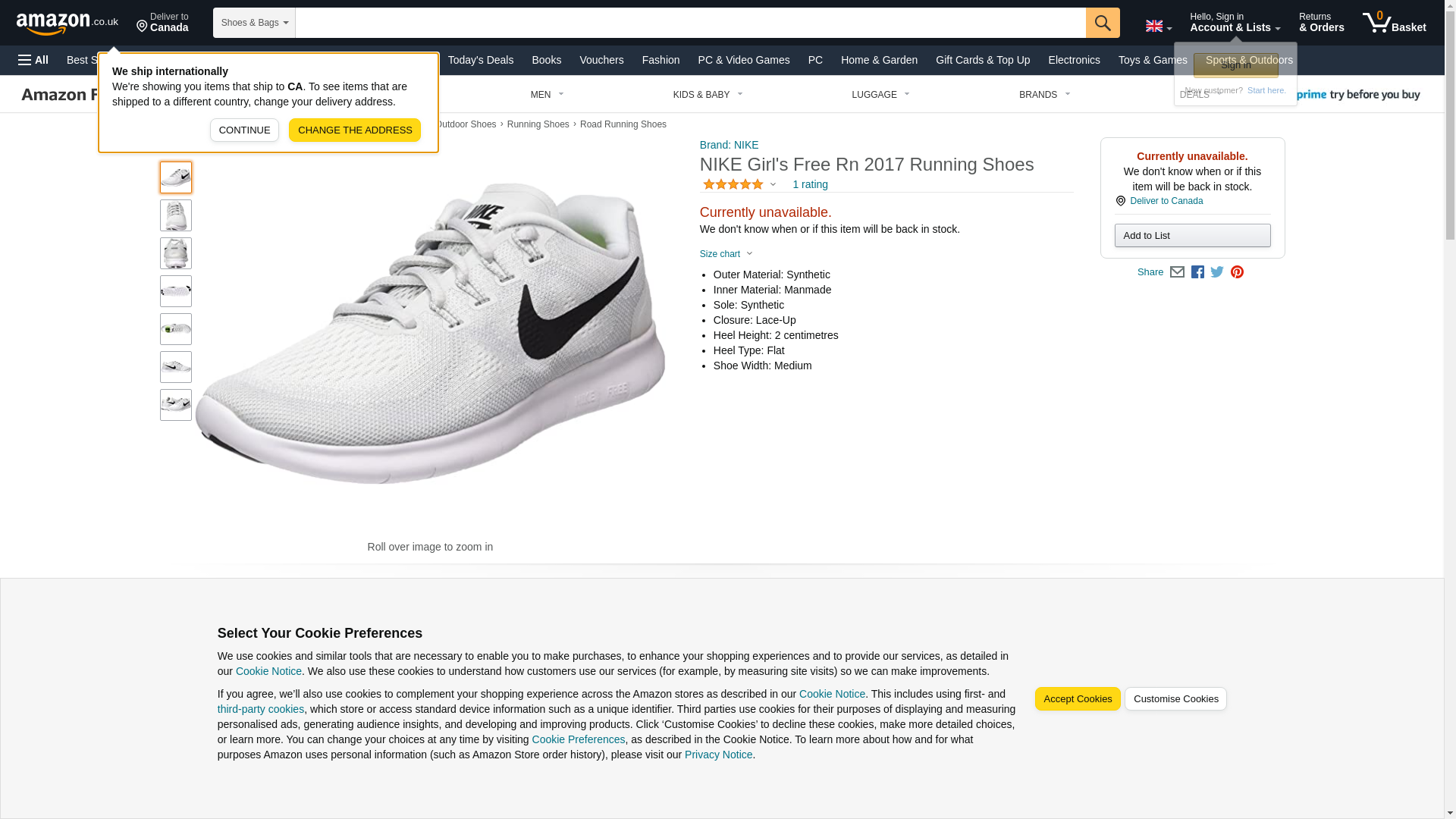Open the All hamburger menu

[x=33, y=60]
